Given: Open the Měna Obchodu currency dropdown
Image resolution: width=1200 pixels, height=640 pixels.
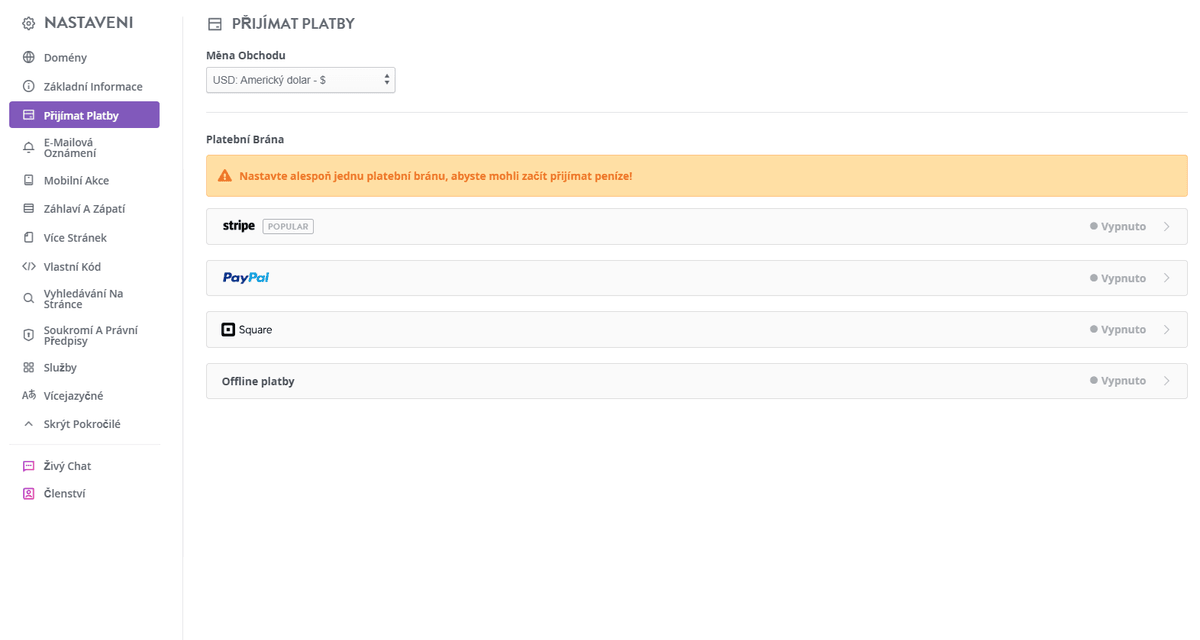Looking at the screenshot, I should click(300, 80).
